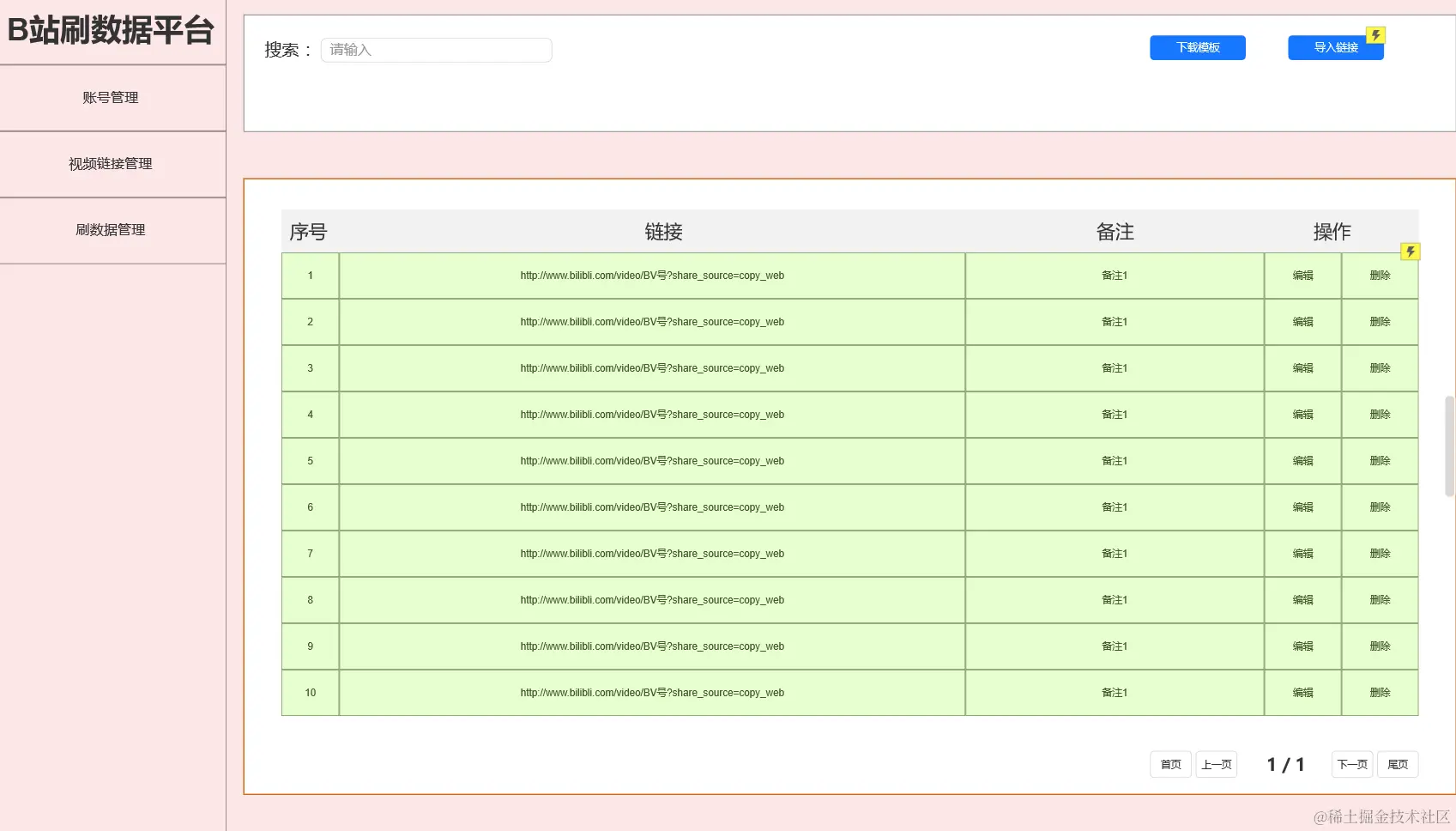Delete the row numbered 4
This screenshot has height=831, width=1456.
(1380, 415)
